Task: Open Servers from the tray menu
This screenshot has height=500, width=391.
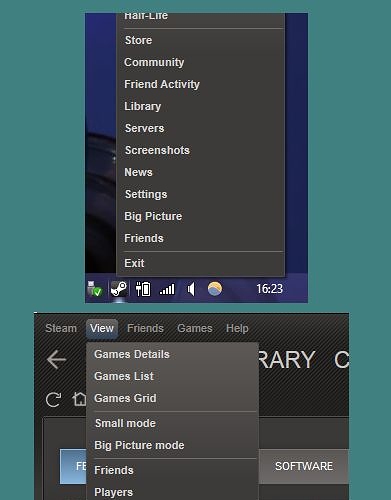Action: pos(200,128)
